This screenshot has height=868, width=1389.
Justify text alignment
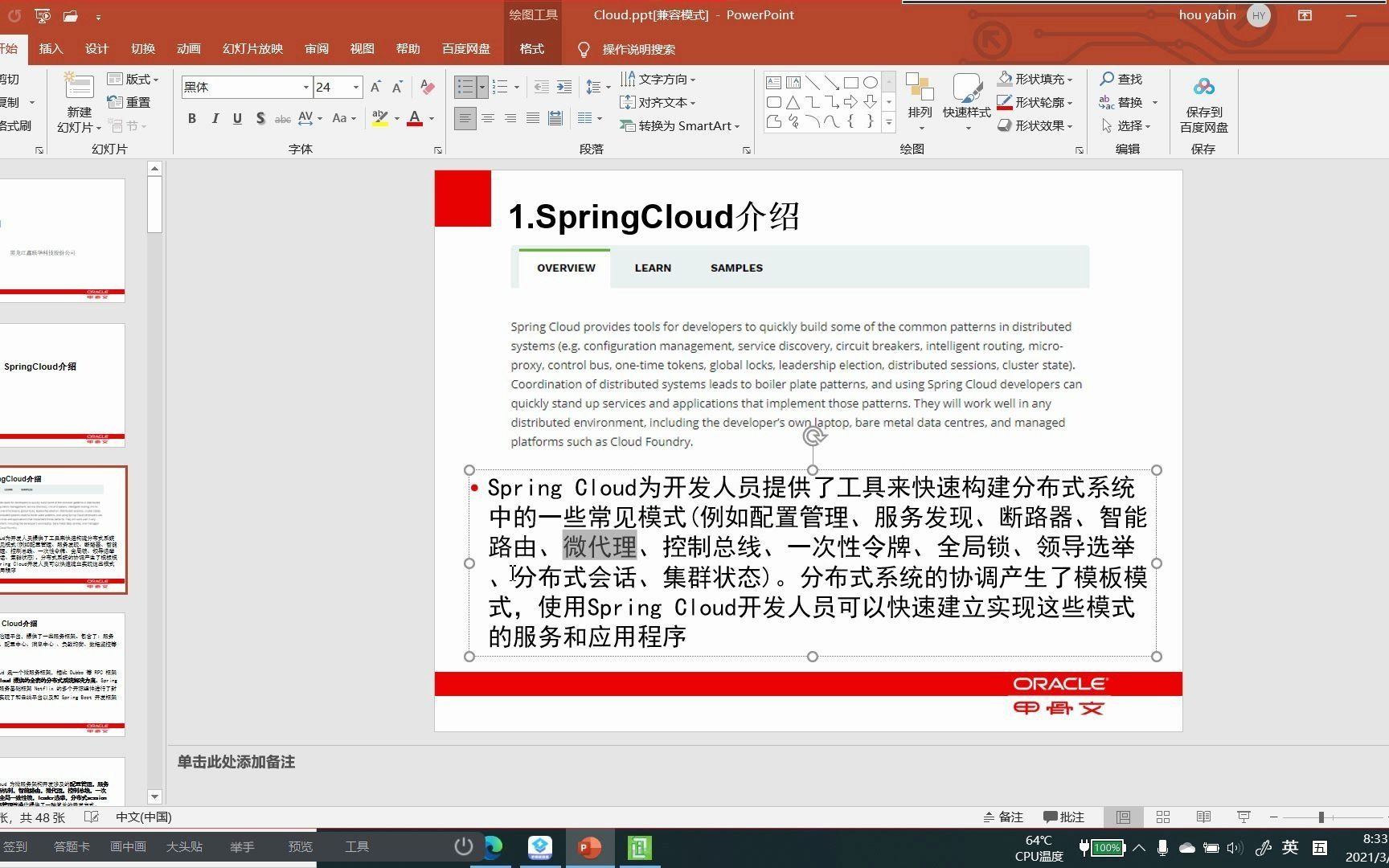(532, 118)
